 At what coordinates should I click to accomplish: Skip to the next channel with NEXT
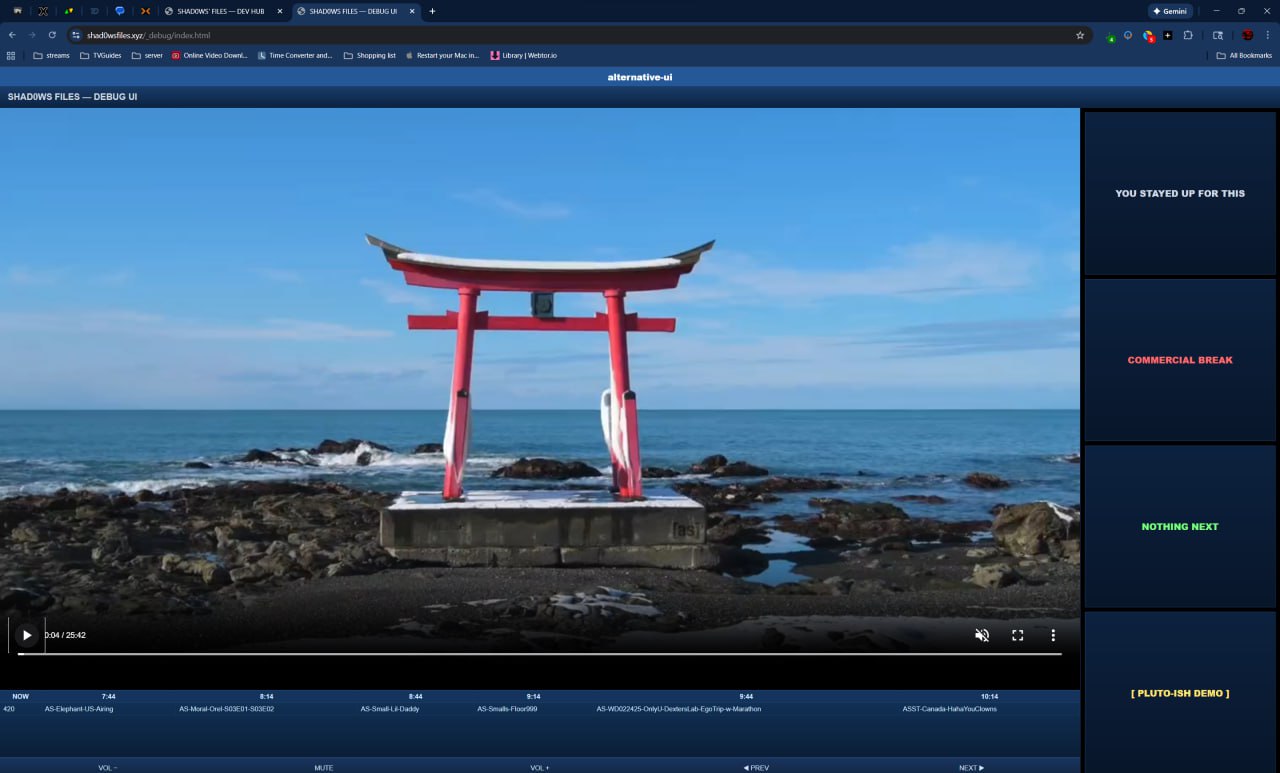click(971, 767)
